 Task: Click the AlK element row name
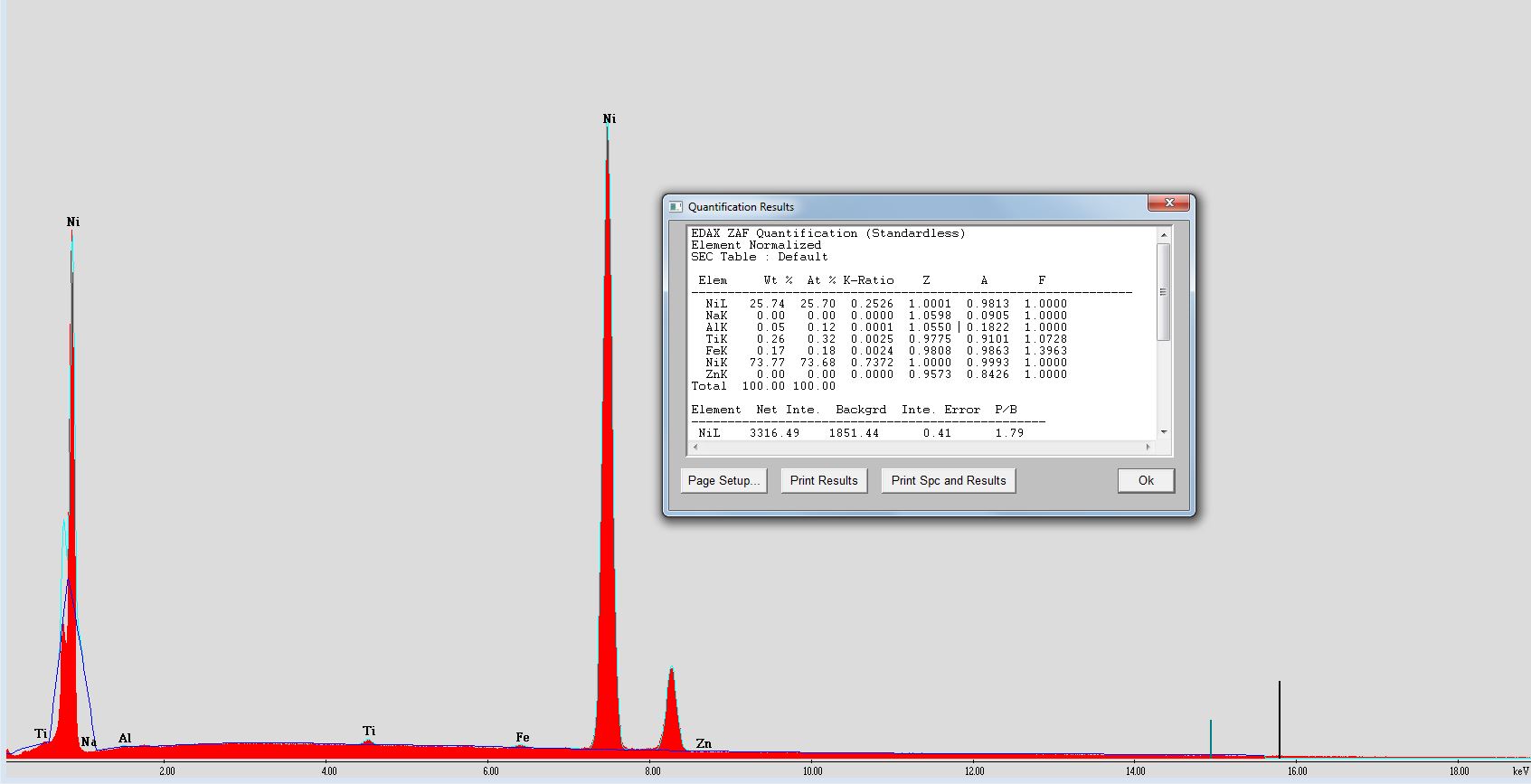(x=716, y=327)
